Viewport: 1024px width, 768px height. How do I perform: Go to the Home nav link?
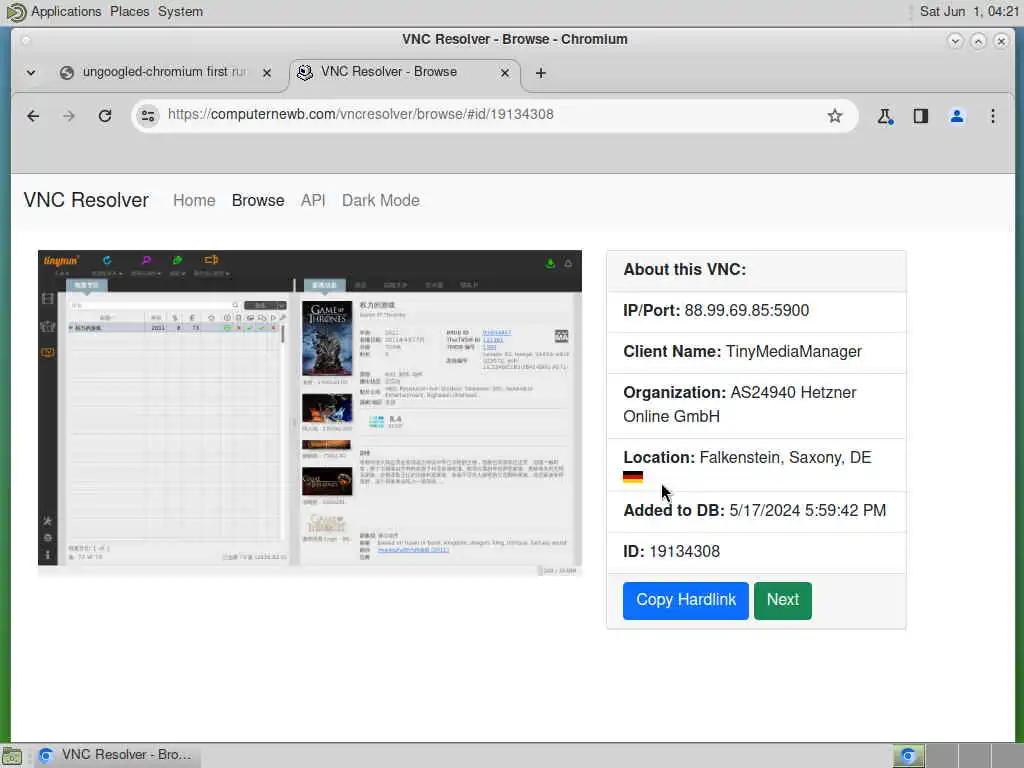[194, 200]
